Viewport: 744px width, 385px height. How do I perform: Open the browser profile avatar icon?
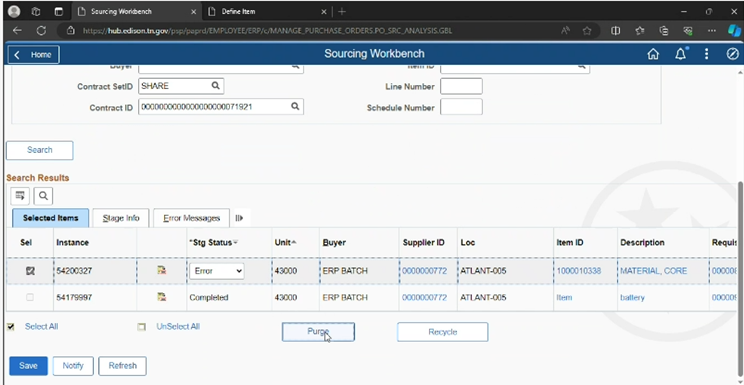[x=14, y=11]
